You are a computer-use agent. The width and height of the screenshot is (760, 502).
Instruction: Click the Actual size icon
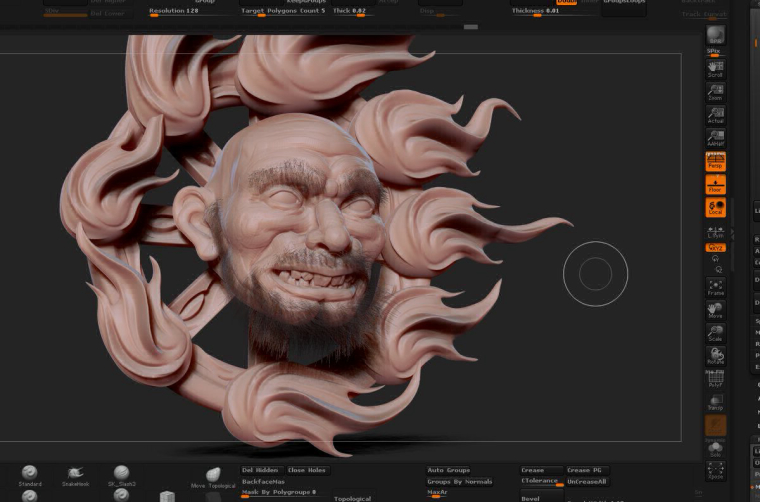715,115
